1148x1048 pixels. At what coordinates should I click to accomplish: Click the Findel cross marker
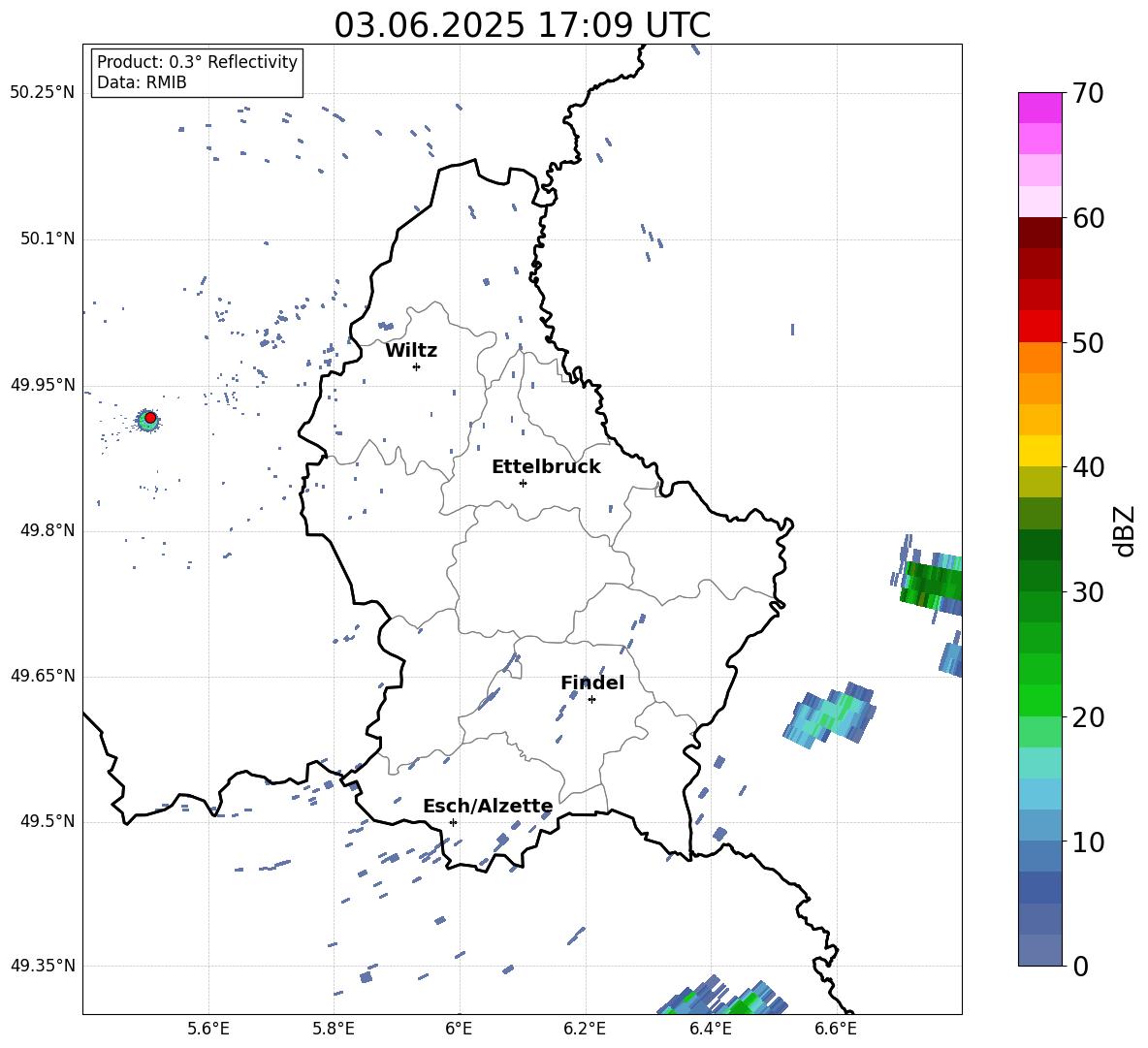pyautogui.click(x=591, y=700)
